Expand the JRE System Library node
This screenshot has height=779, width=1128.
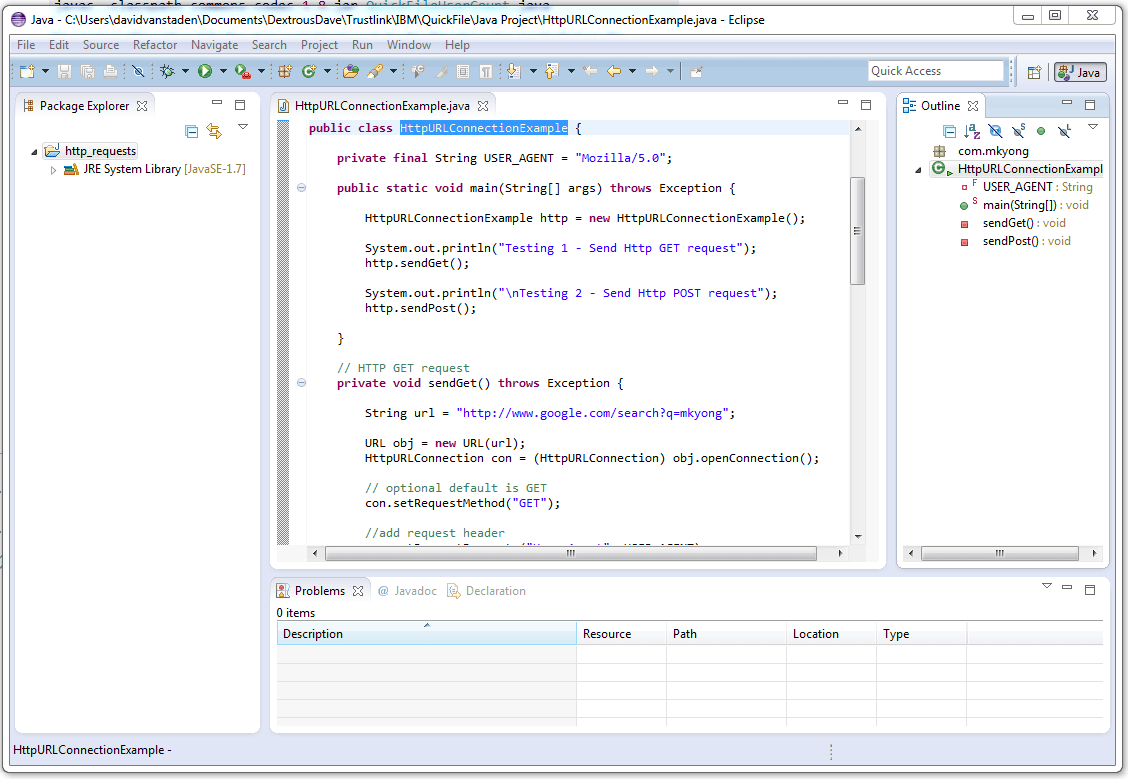53,170
